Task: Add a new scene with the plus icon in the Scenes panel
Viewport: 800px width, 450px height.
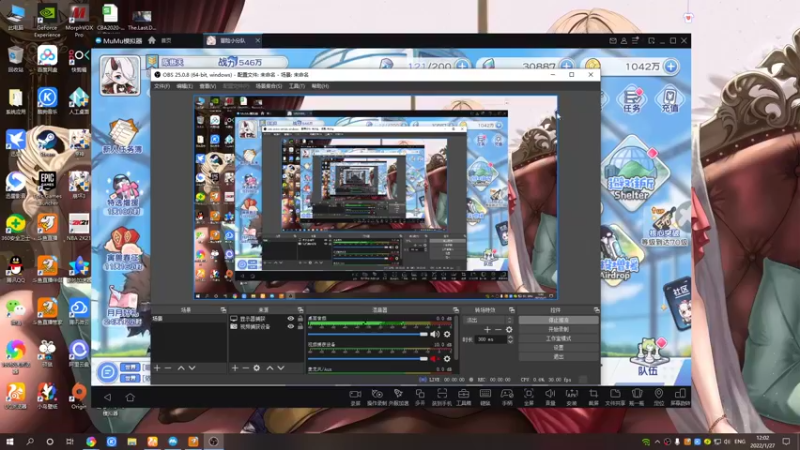Action: 157,368
